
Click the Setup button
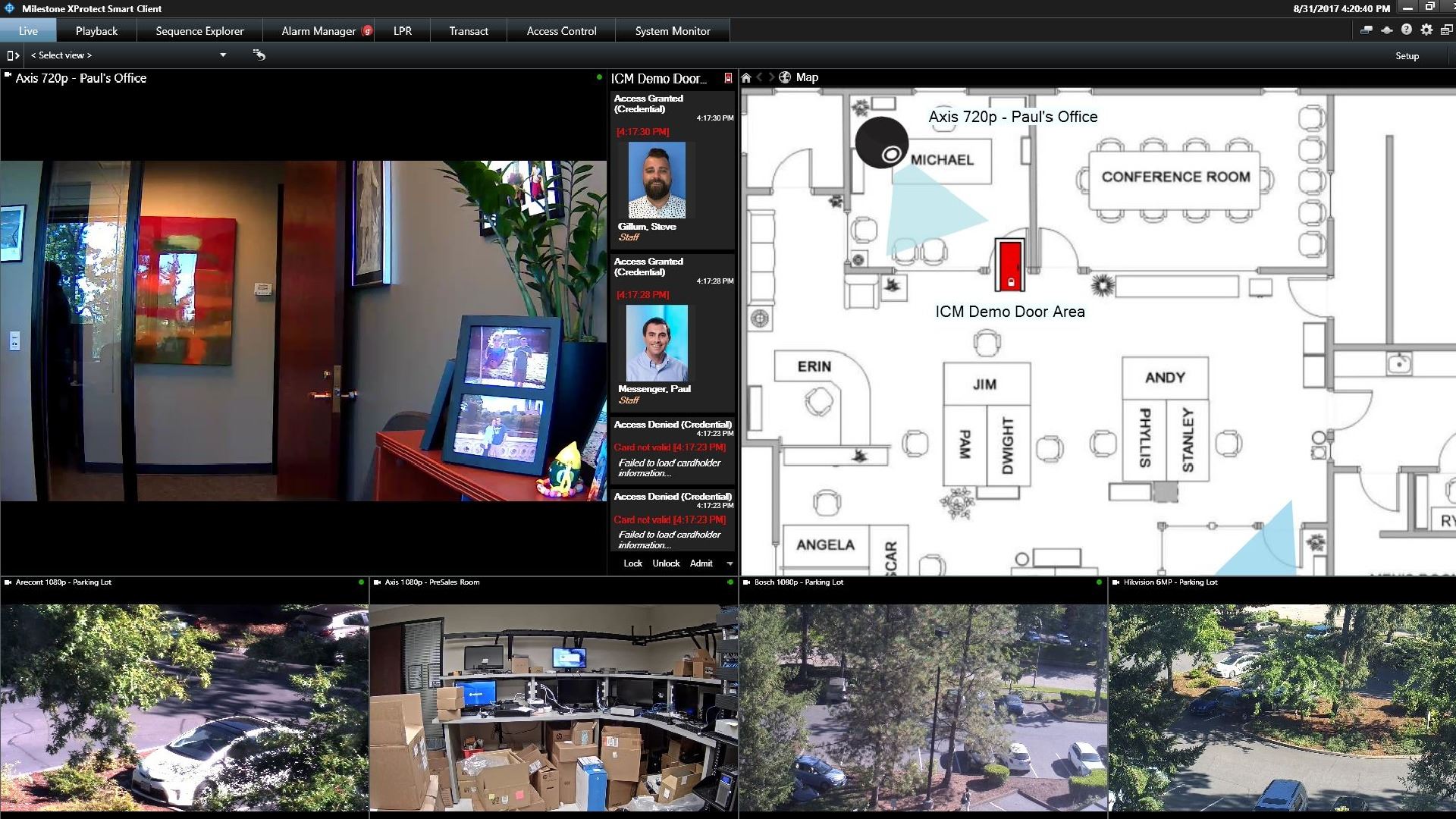coord(1407,56)
